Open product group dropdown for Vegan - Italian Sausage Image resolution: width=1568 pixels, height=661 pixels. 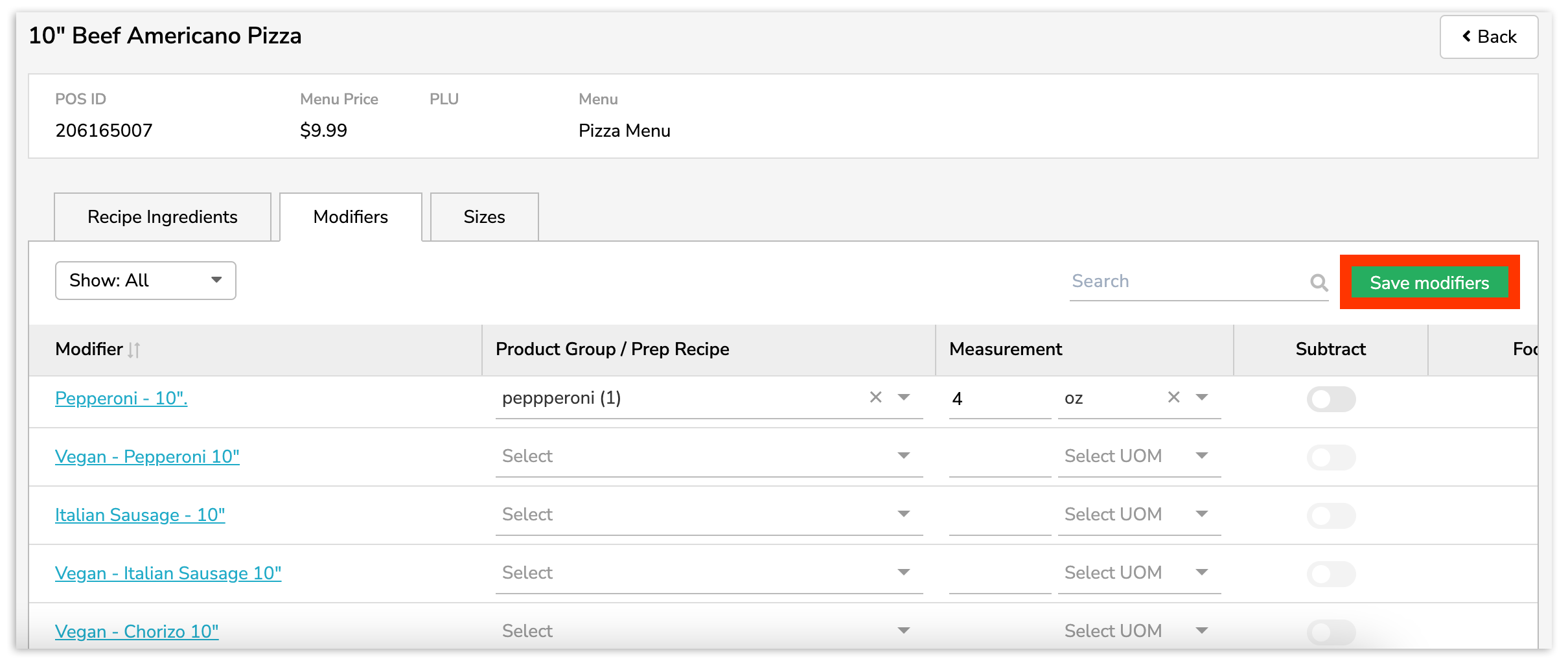click(x=903, y=573)
